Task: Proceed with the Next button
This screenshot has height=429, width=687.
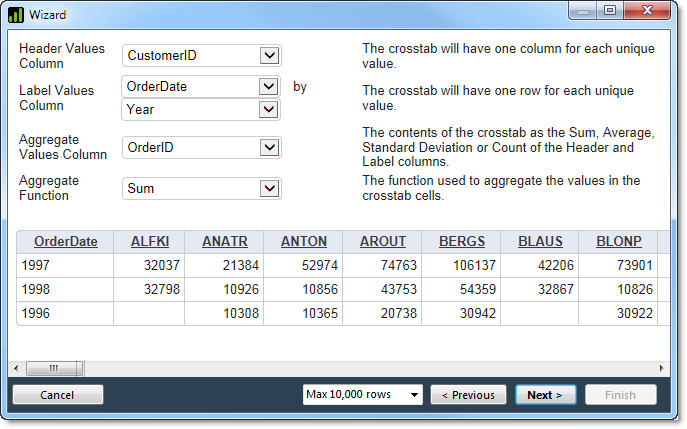Action: pos(545,395)
